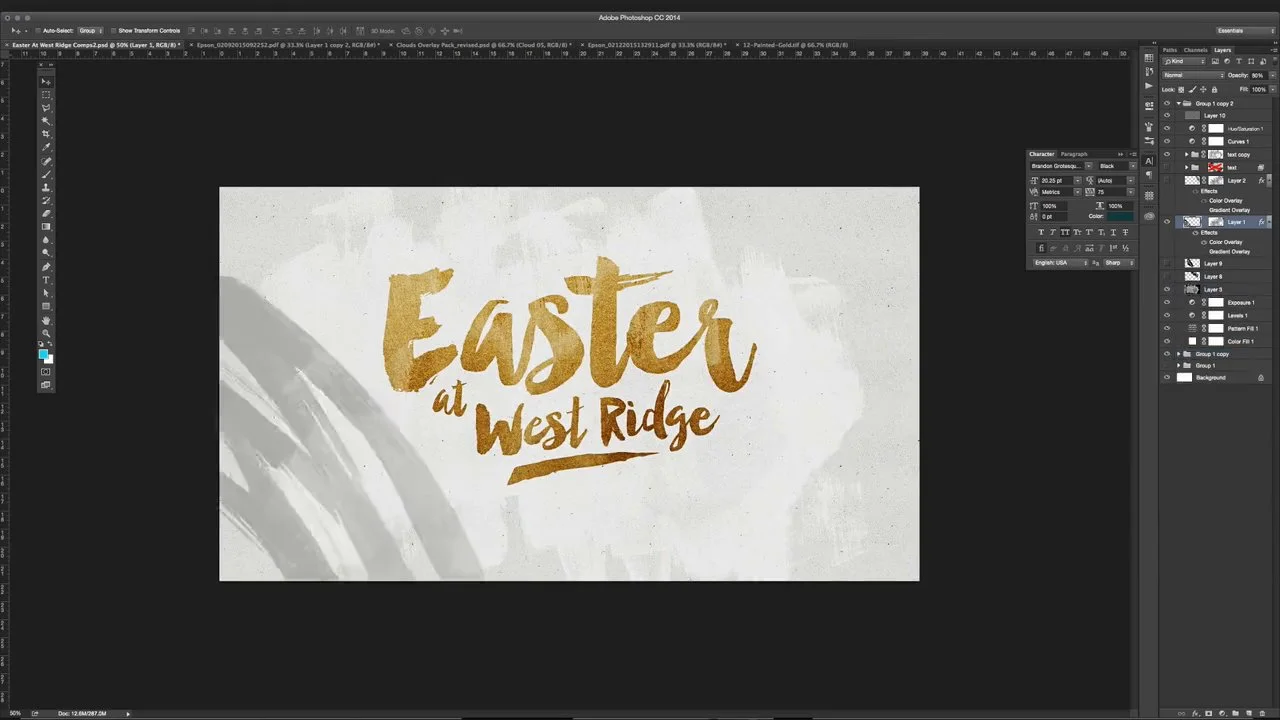1280x720 pixels.
Task: Select the Gradient tool
Action: (45, 226)
